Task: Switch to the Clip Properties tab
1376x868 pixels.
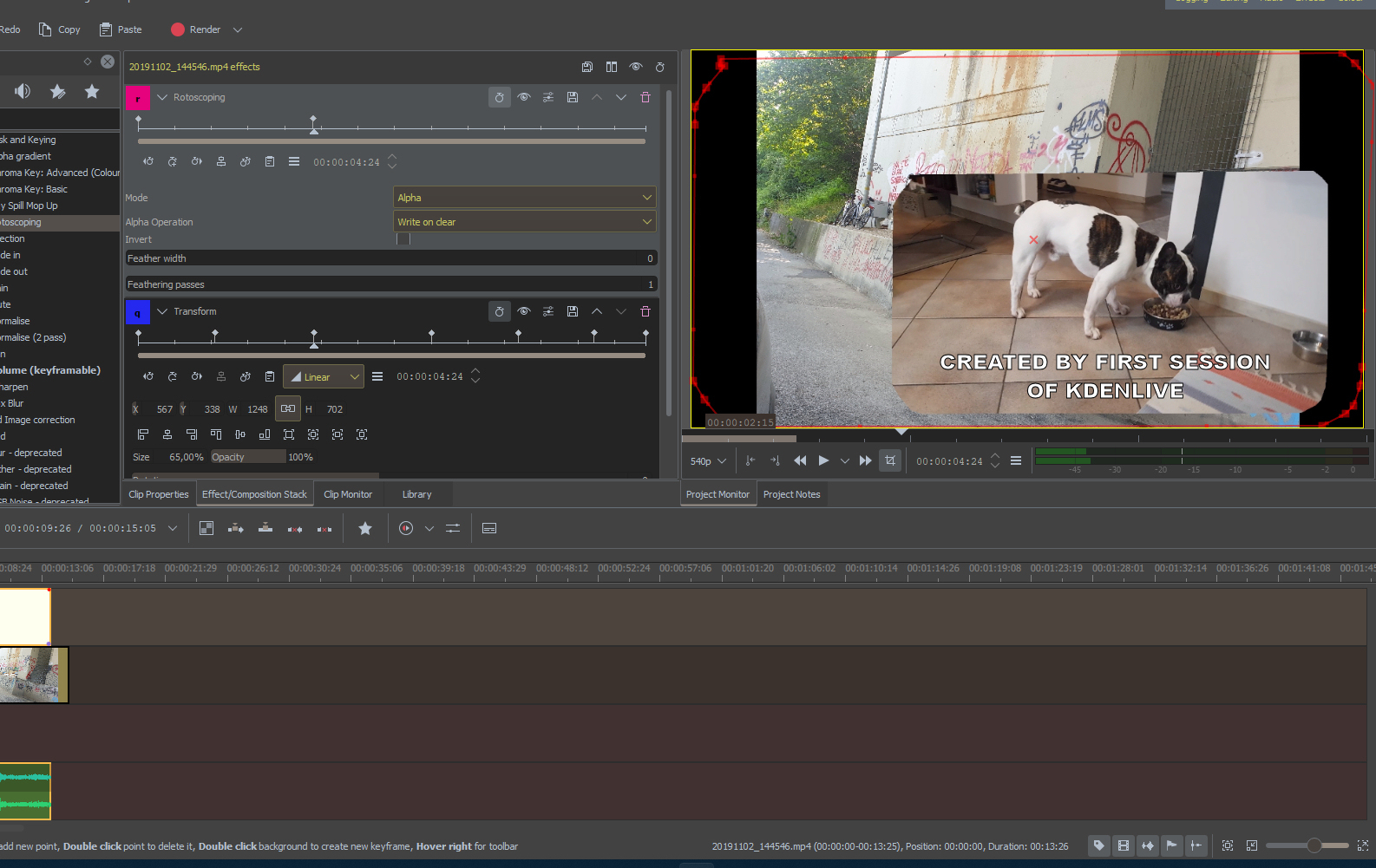Action: (159, 494)
